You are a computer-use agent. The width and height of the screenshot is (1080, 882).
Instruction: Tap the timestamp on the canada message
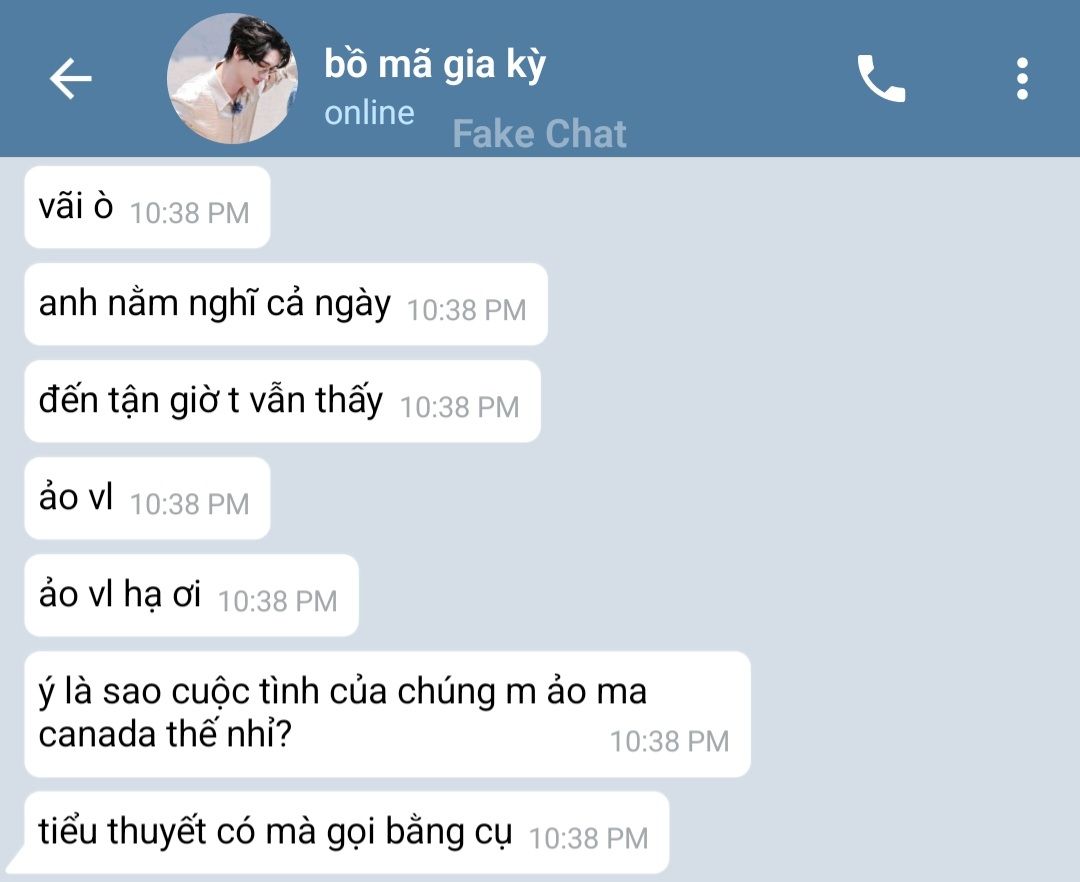click(x=669, y=742)
